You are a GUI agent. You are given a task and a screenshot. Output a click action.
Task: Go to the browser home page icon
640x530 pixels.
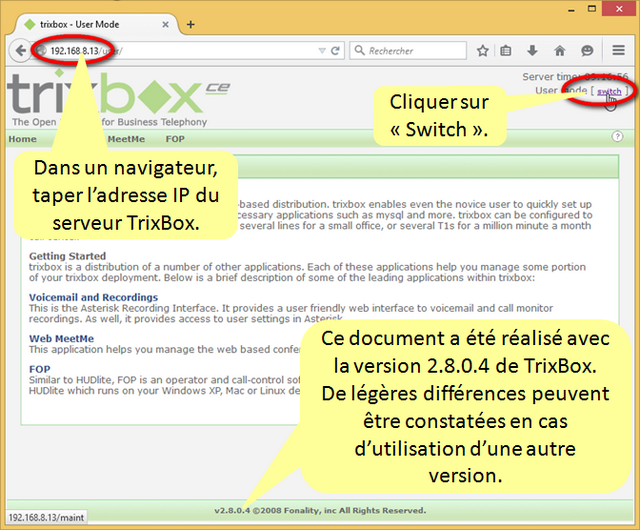click(560, 51)
